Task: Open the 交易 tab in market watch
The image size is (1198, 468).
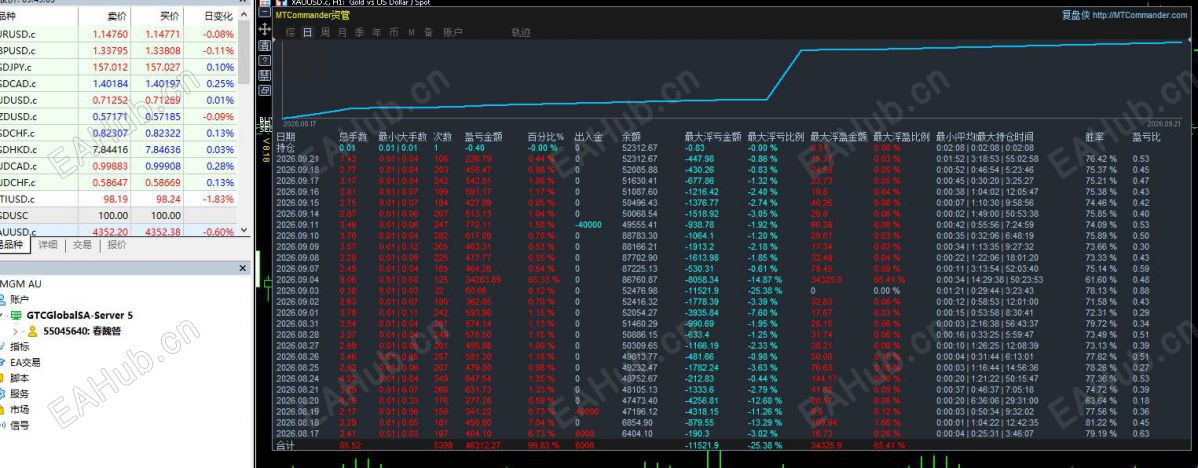Action: [82, 245]
